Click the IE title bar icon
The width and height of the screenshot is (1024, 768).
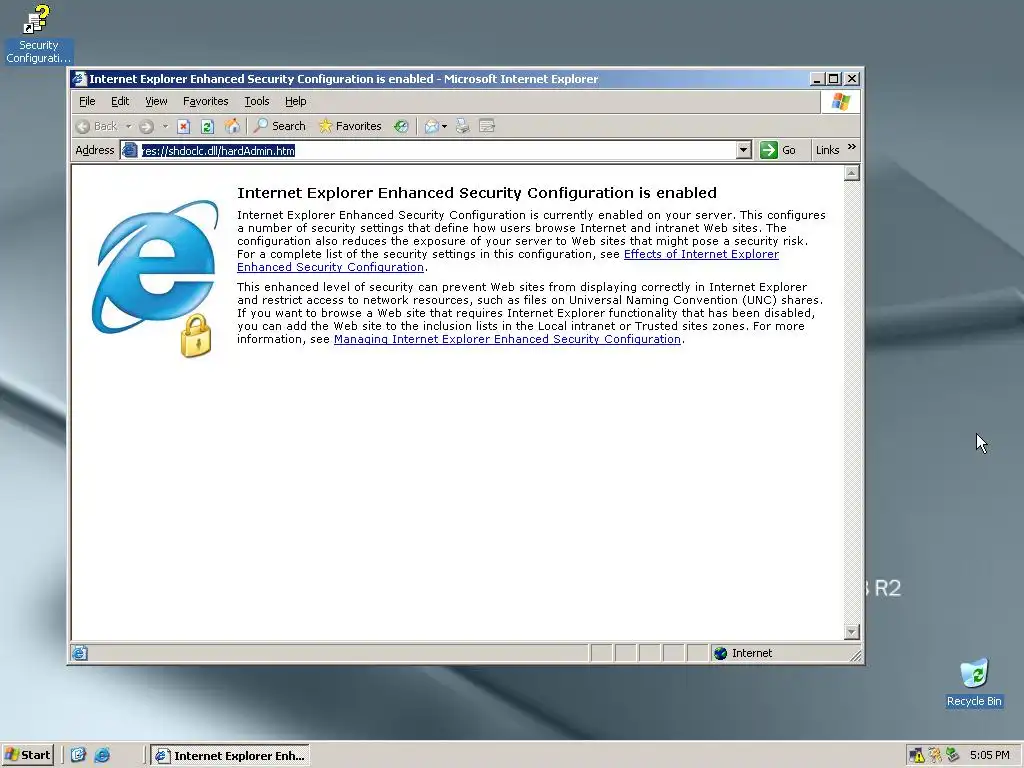click(x=80, y=79)
